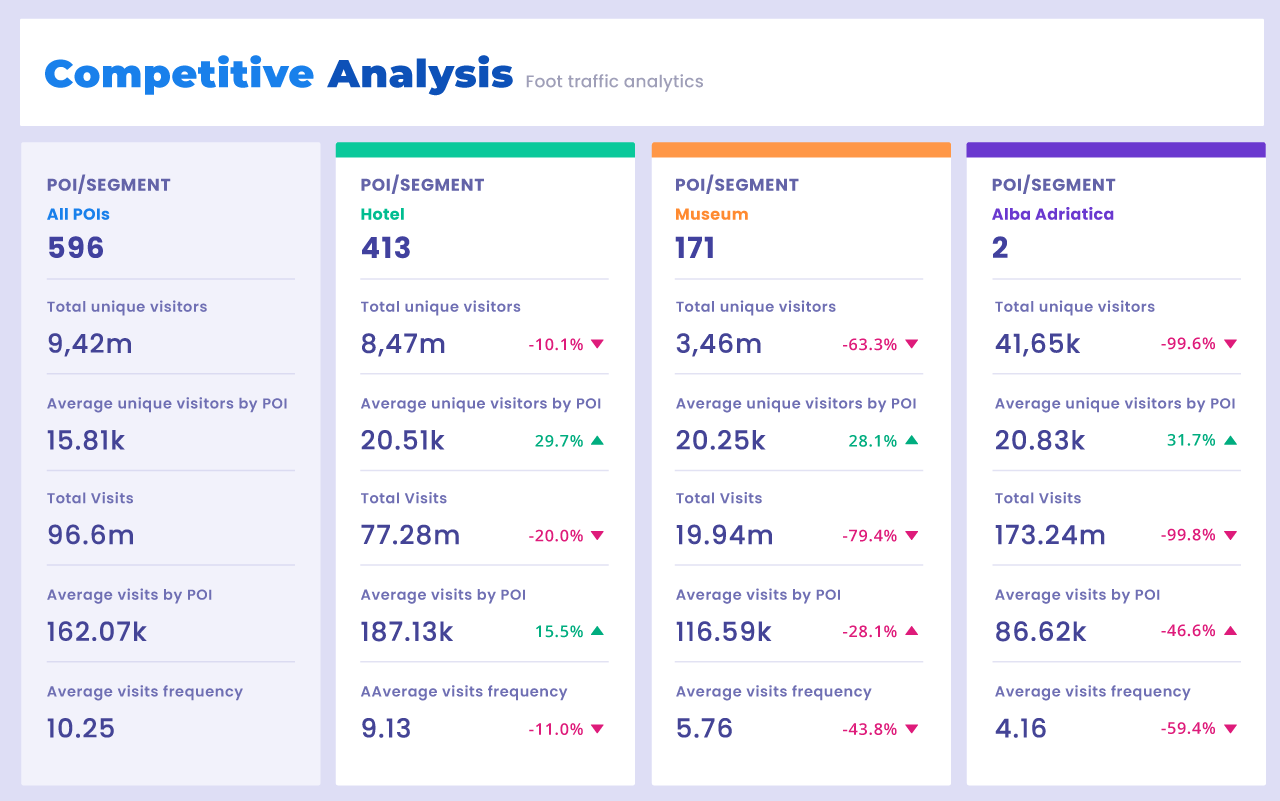
Task: Click the orange Museum card color bar
Action: [x=800, y=150]
